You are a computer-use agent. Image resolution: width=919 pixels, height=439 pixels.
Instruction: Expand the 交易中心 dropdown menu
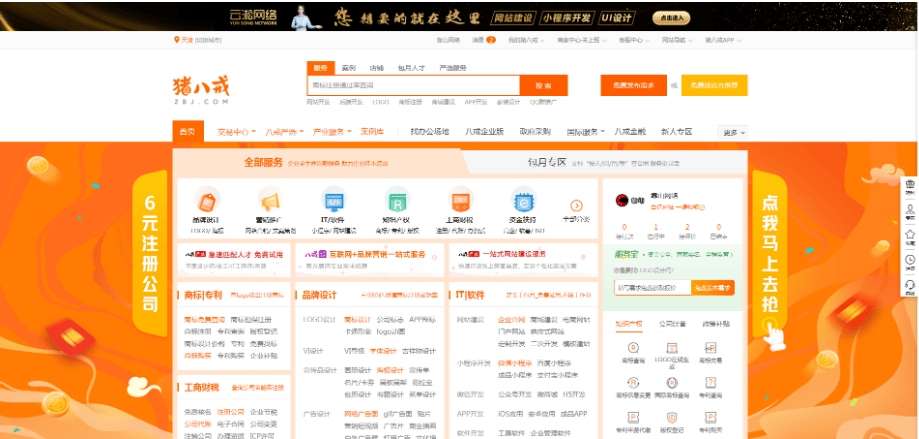(x=235, y=132)
